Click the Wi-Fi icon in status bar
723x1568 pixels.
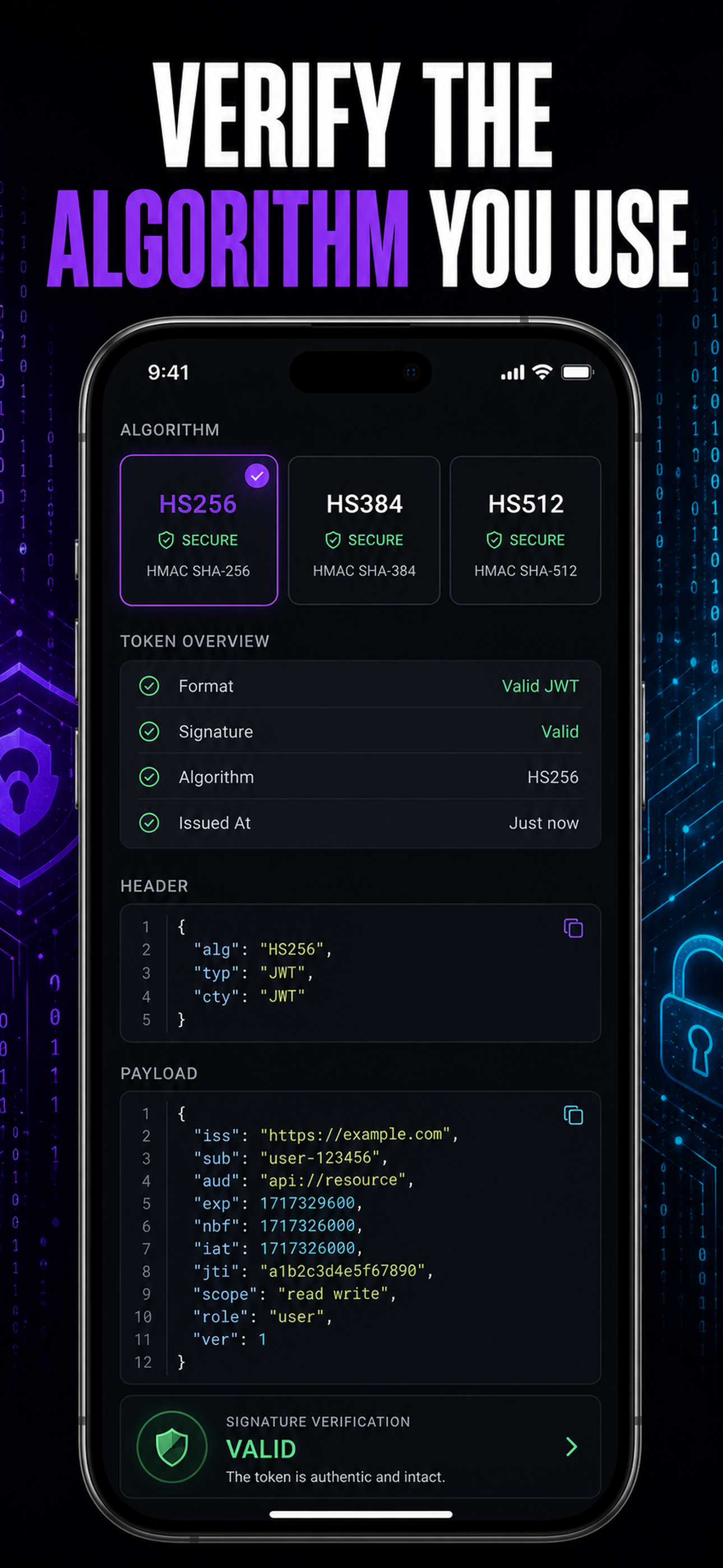[543, 371]
